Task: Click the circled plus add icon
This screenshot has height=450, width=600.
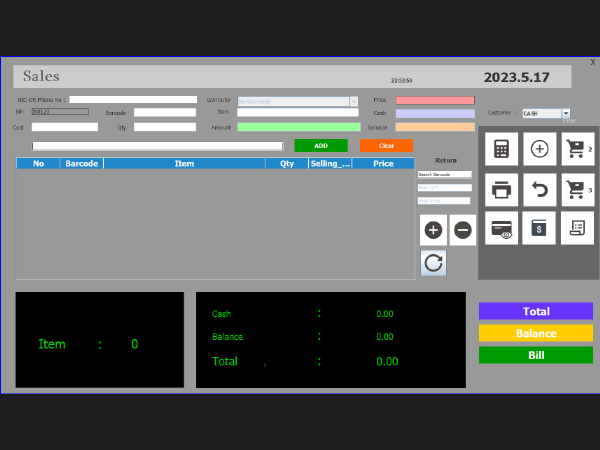Action: [539, 149]
